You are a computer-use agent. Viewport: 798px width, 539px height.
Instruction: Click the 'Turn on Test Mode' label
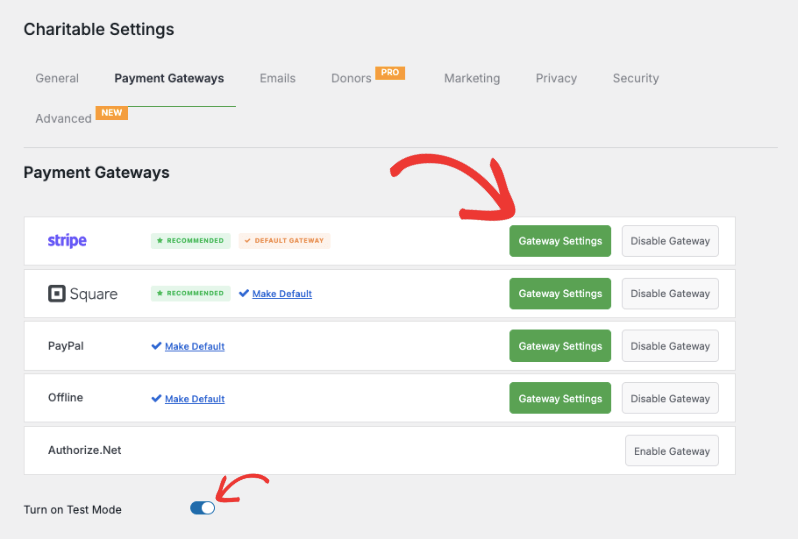click(x=72, y=509)
